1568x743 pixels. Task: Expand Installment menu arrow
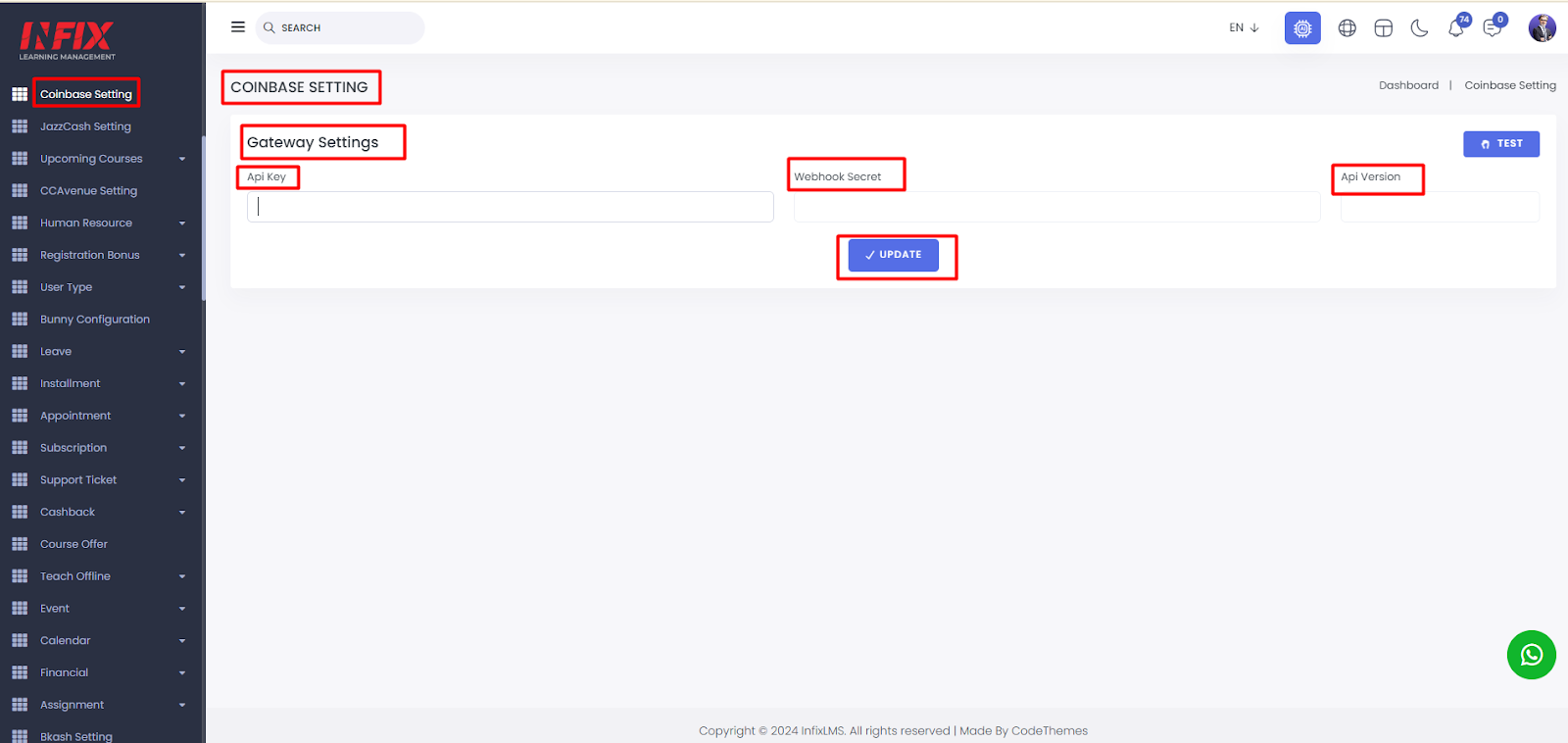[x=182, y=384]
